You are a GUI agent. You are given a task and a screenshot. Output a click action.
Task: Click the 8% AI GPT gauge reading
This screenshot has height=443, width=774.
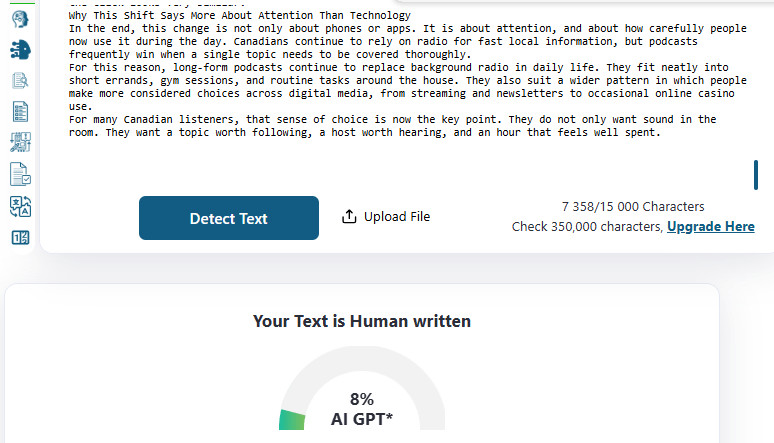361,409
